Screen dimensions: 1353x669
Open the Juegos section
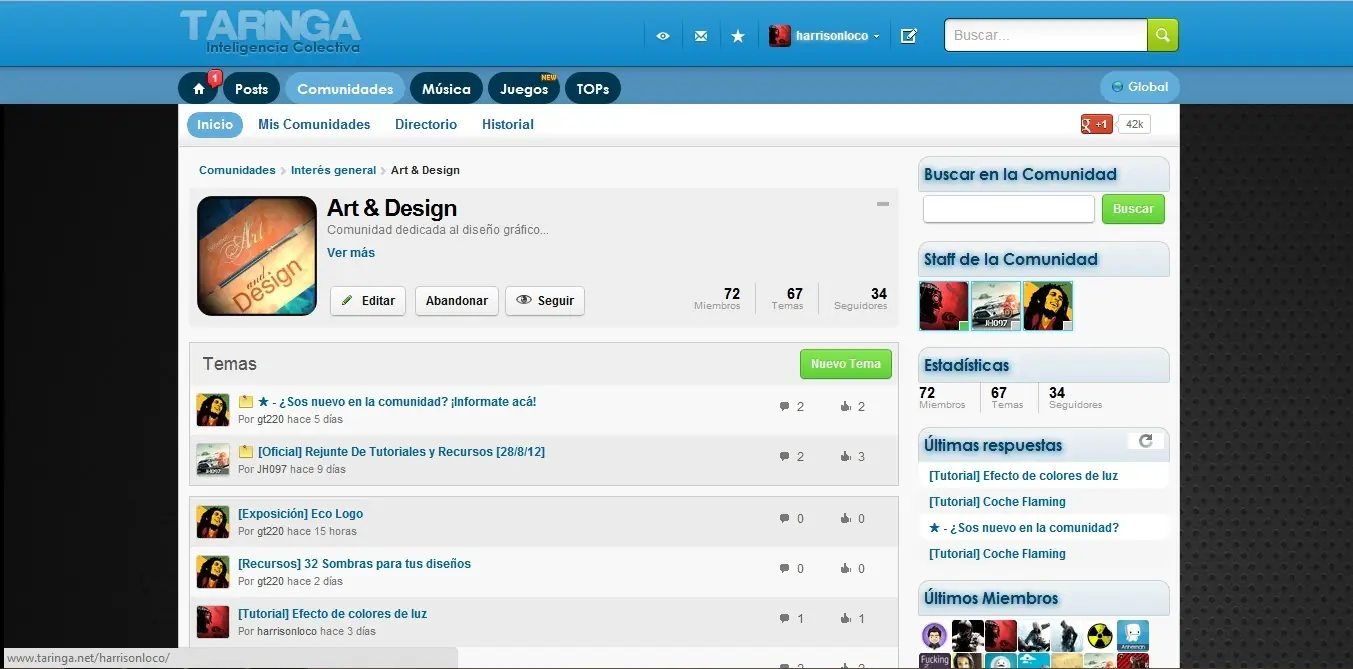click(524, 89)
